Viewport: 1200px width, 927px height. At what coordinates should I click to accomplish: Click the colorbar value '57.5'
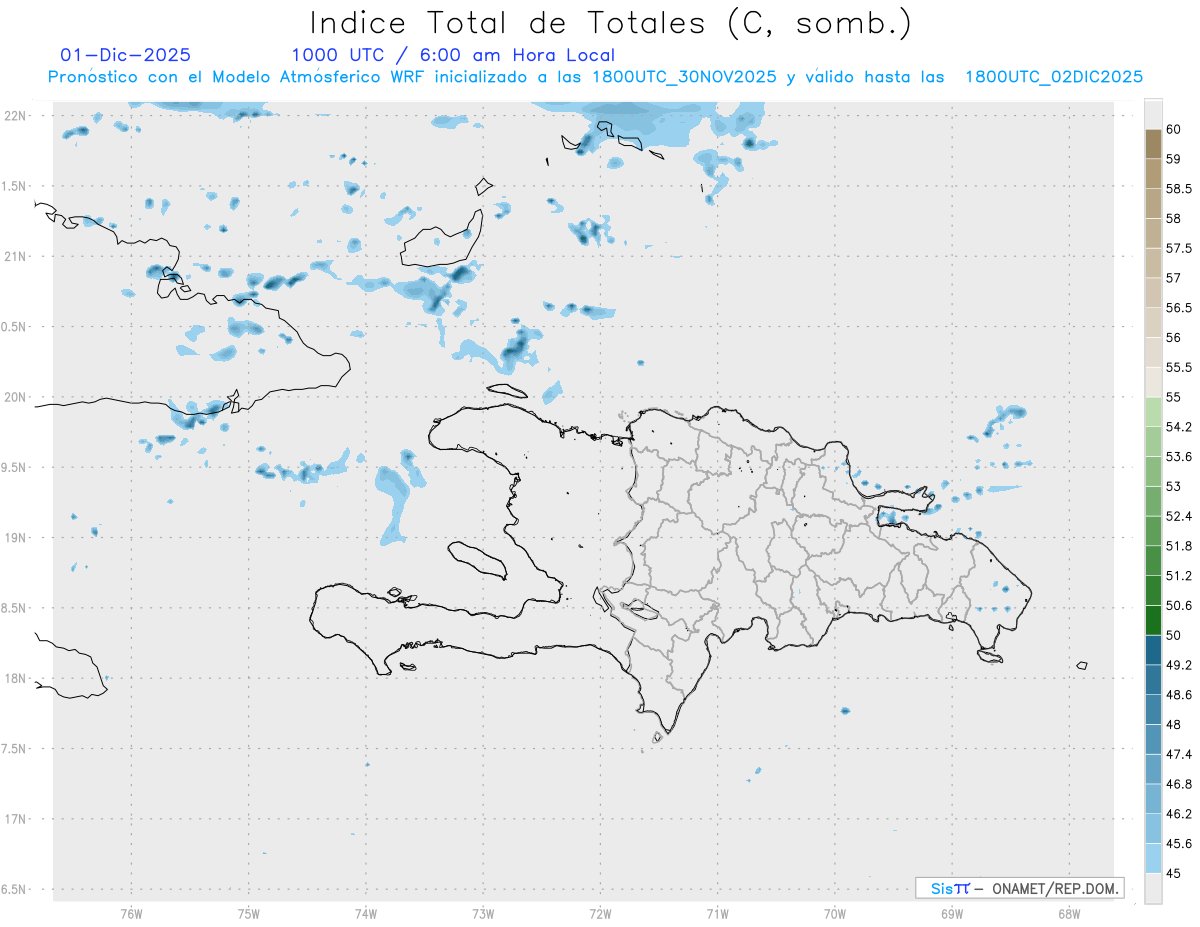click(x=1178, y=248)
